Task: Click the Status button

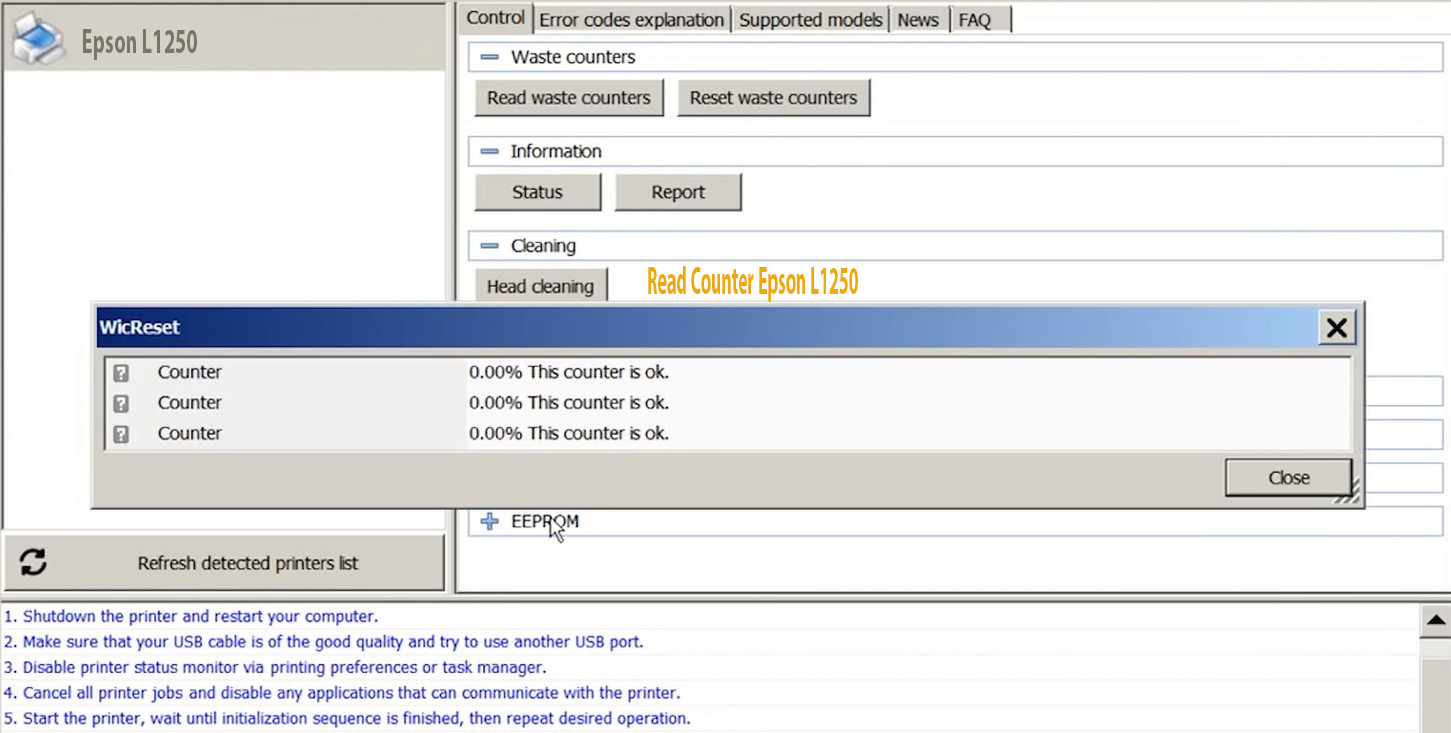Action: tap(538, 192)
